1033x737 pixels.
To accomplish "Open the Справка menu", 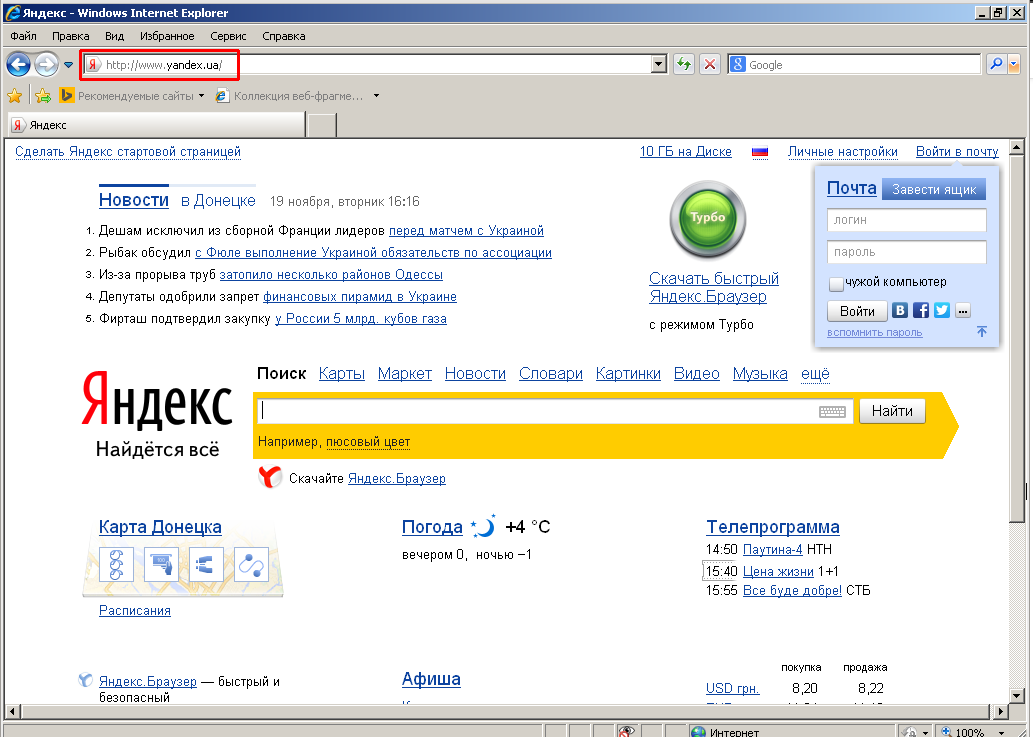I will (284, 36).
